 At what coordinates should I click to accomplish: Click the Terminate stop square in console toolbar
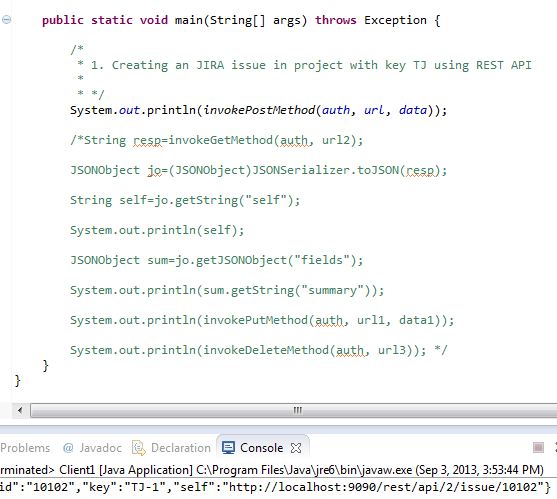pos(538,448)
